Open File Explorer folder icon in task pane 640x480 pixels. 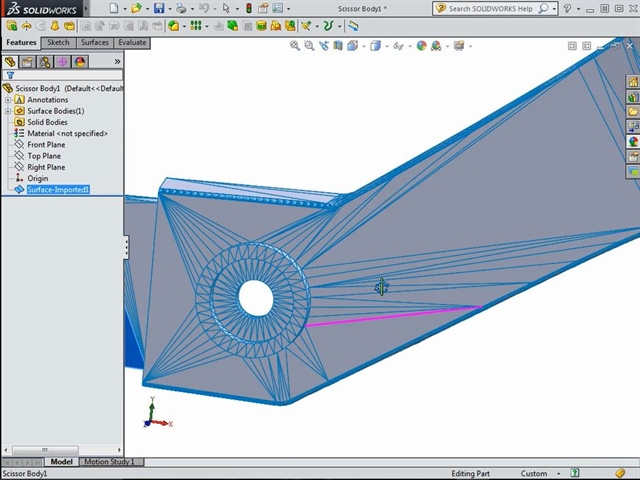coord(633,111)
